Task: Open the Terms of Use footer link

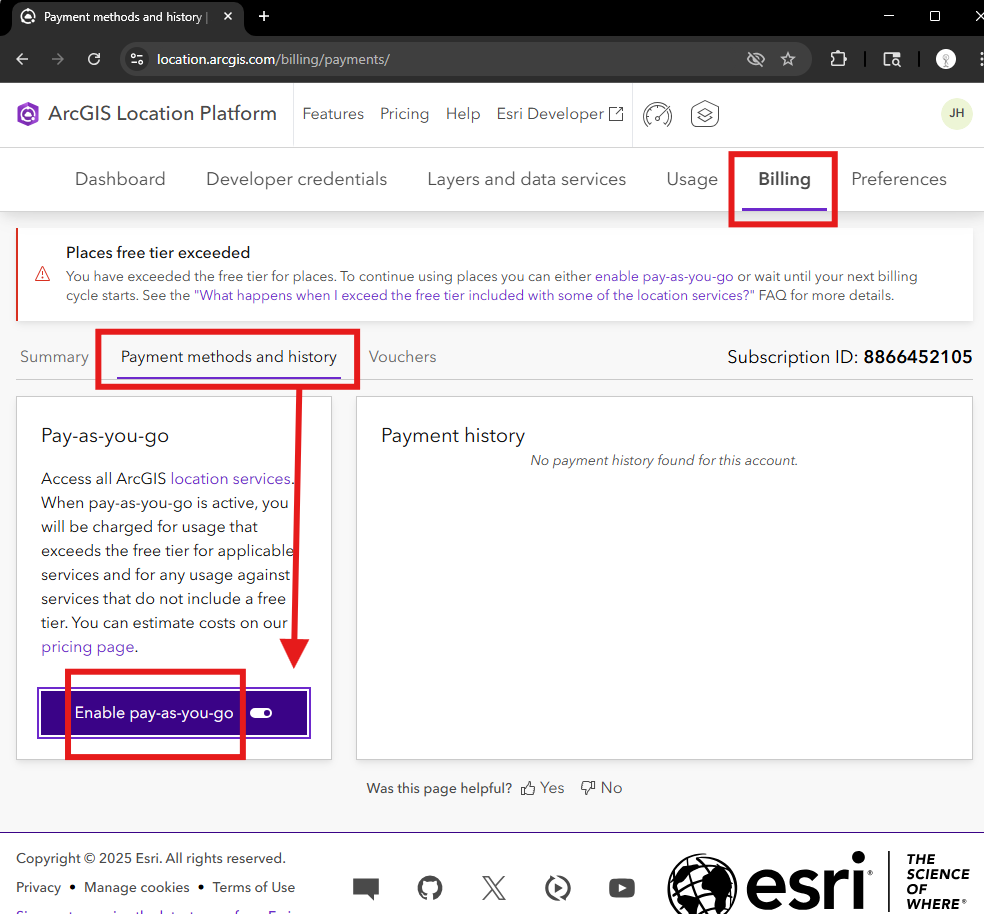Action: 254,887
